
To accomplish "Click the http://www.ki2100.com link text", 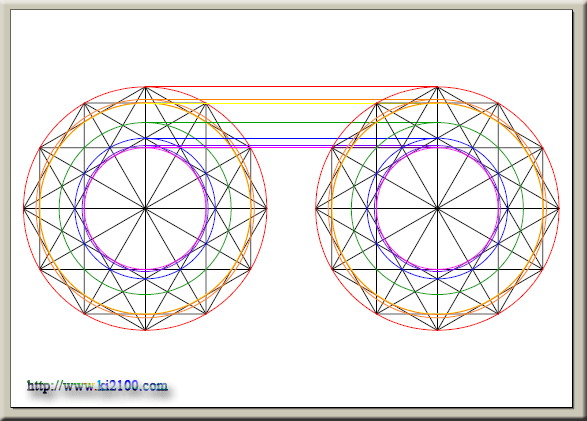I will [97, 386].
